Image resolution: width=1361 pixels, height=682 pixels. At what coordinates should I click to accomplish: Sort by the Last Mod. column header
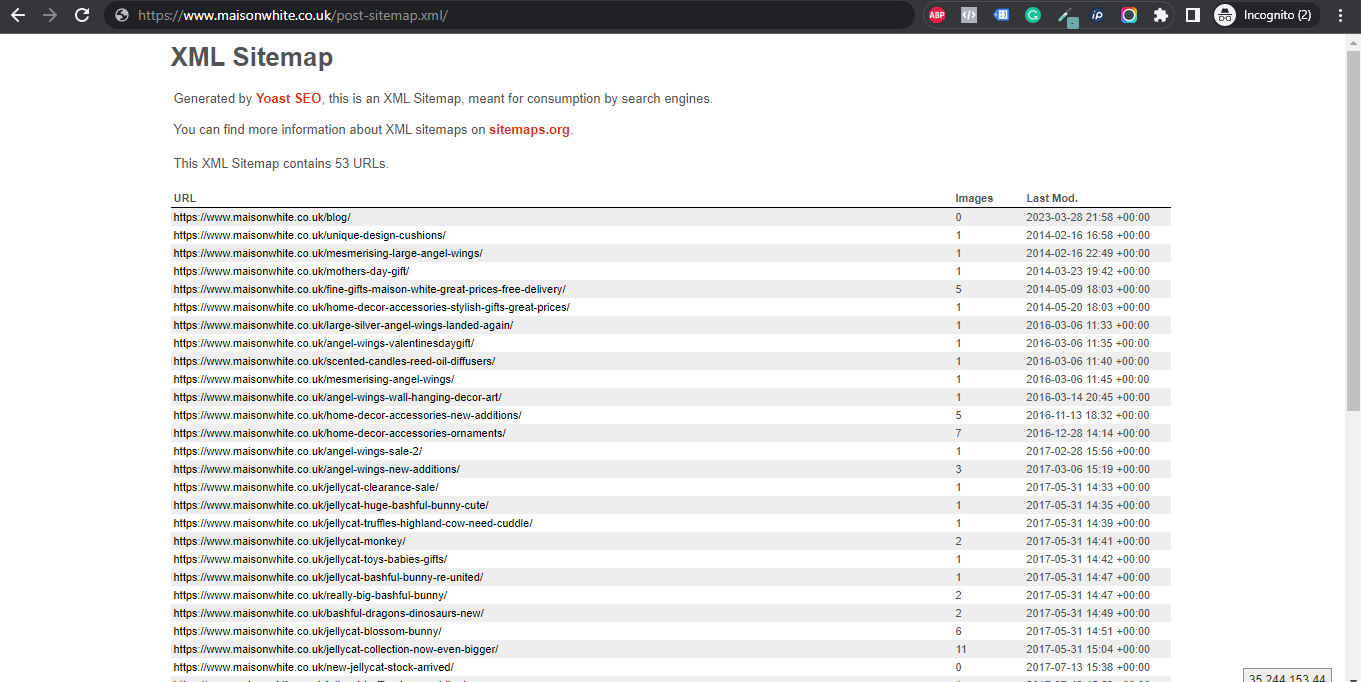[1052, 198]
